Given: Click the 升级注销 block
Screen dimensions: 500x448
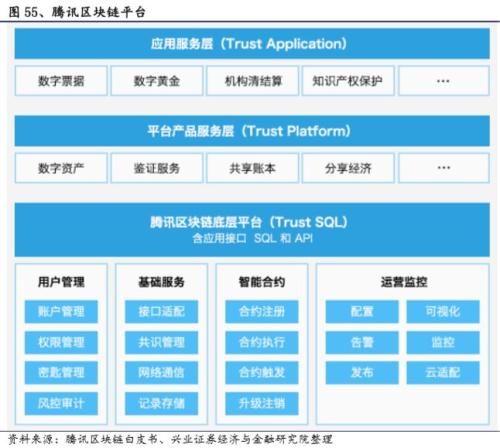Looking at the screenshot, I should (x=262, y=403).
